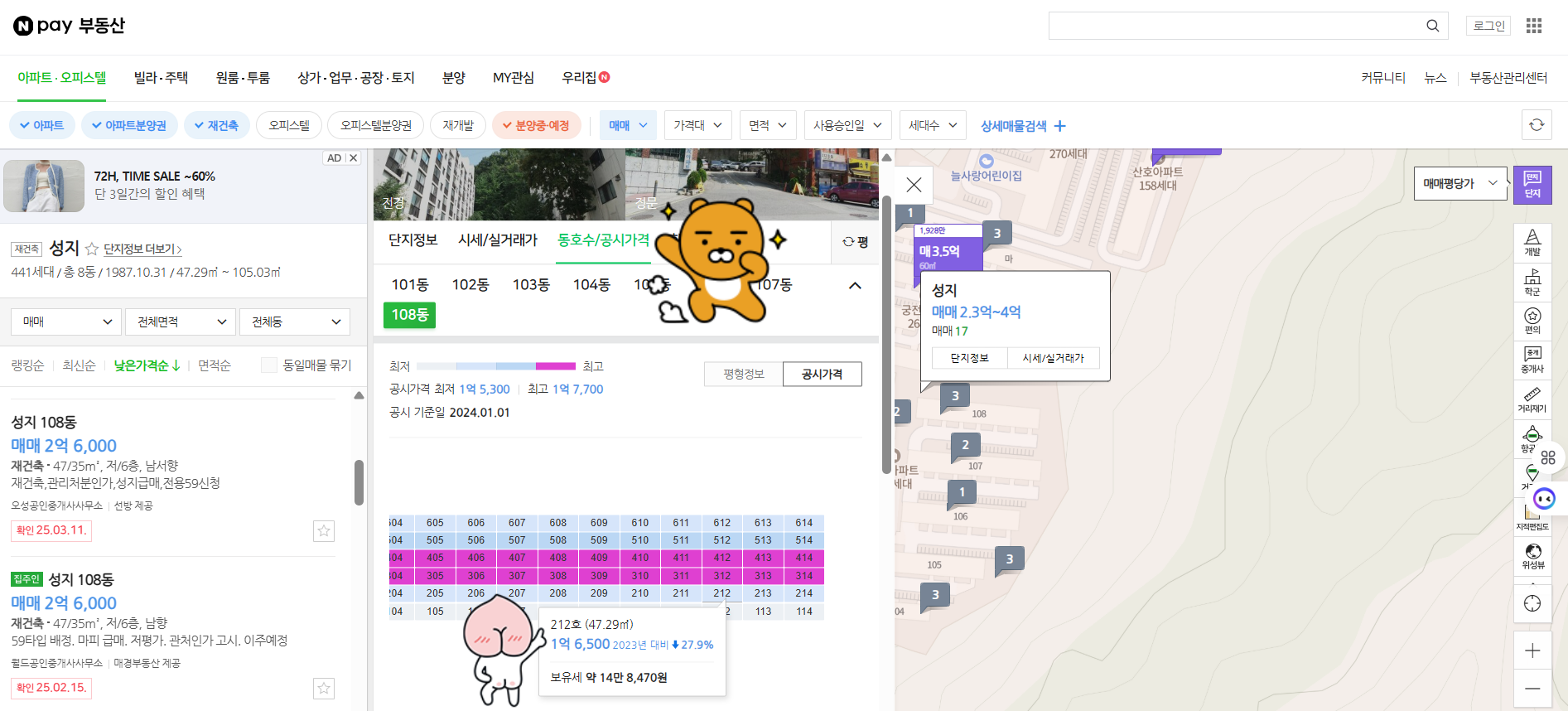Toggle 아파트분양권 filter chip
The width and height of the screenshot is (1568, 711).
[x=129, y=125]
